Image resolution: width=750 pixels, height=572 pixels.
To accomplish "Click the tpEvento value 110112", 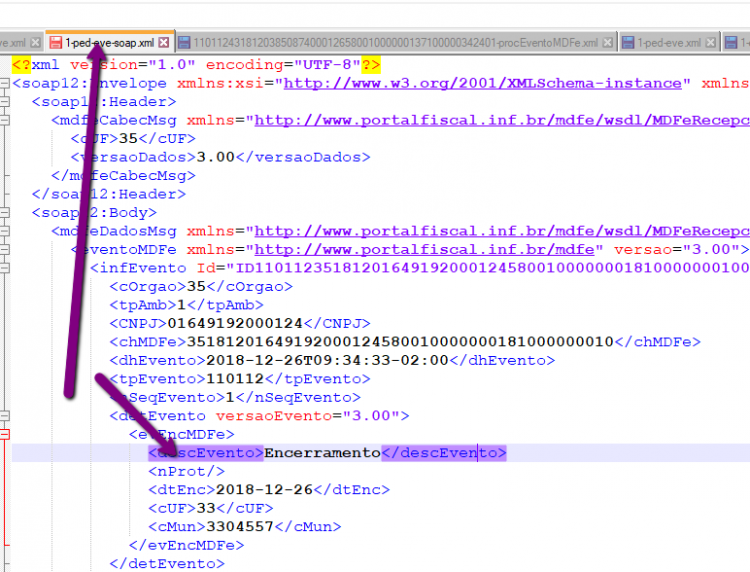I will 235,379.
